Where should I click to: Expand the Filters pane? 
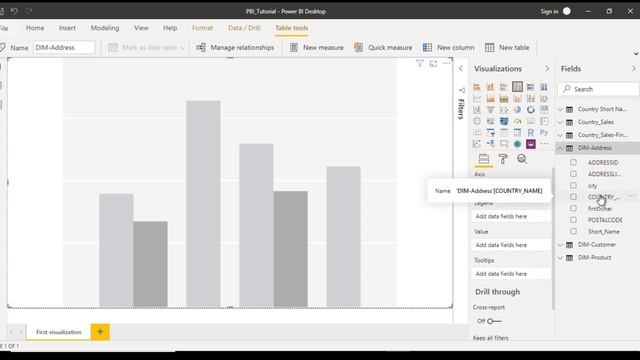[x=461, y=69]
